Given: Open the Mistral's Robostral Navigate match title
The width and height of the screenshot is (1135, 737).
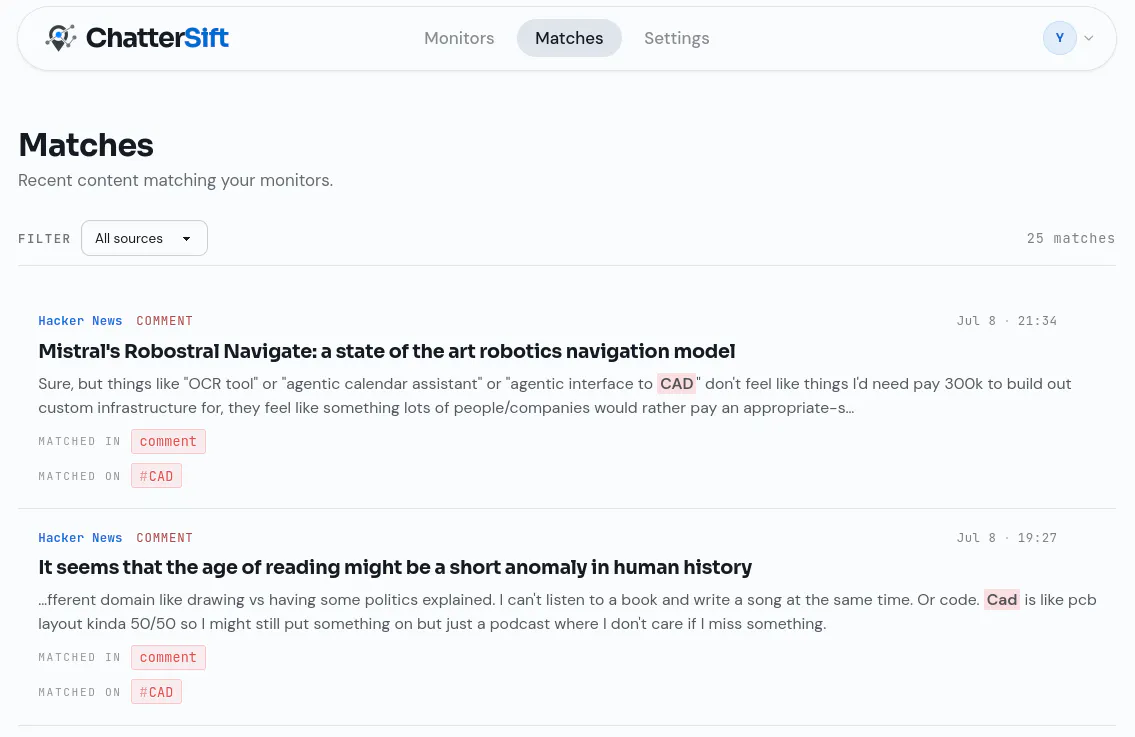Looking at the screenshot, I should pos(387,351).
